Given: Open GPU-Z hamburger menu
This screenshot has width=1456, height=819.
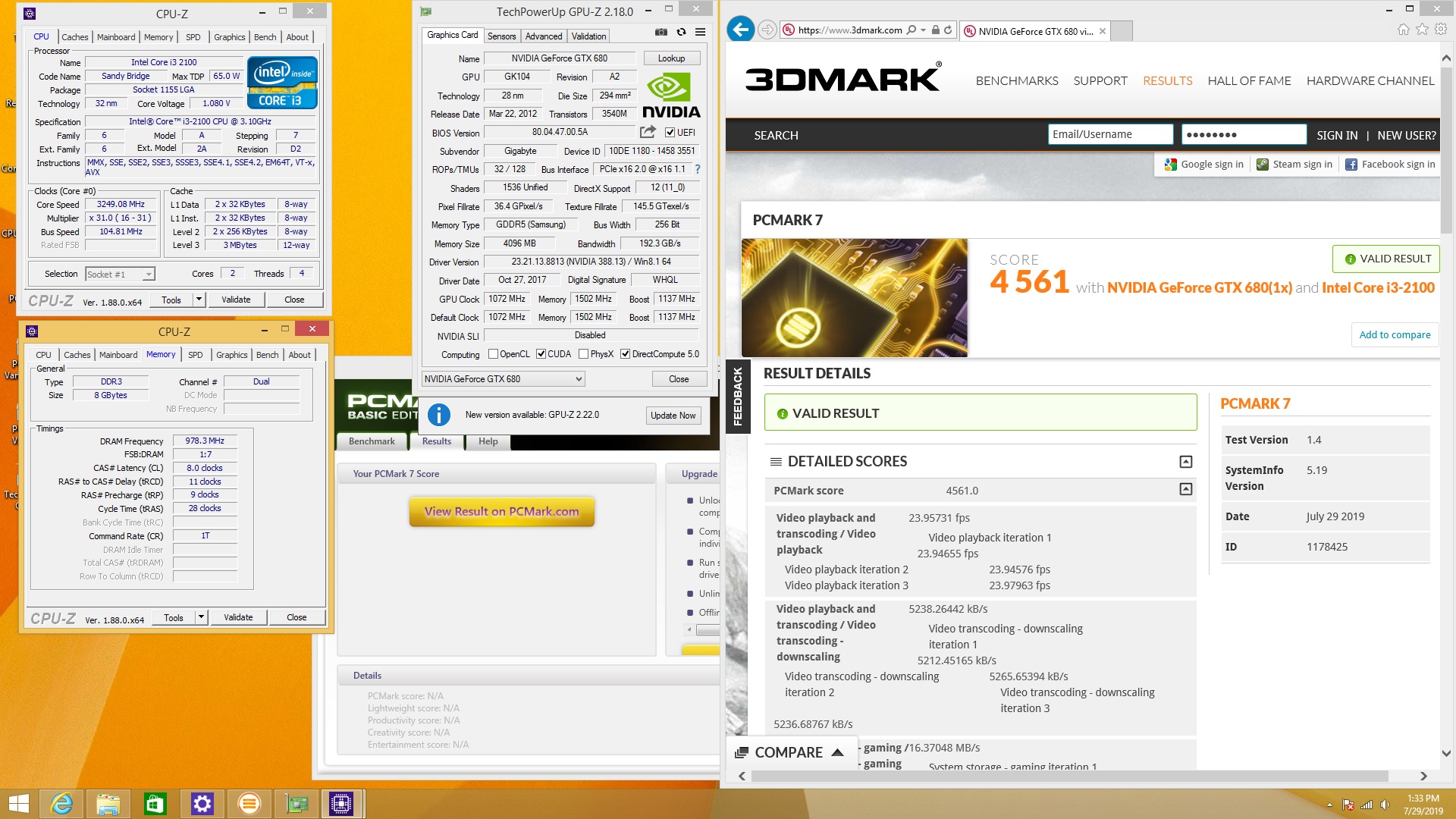Looking at the screenshot, I should coord(700,32).
